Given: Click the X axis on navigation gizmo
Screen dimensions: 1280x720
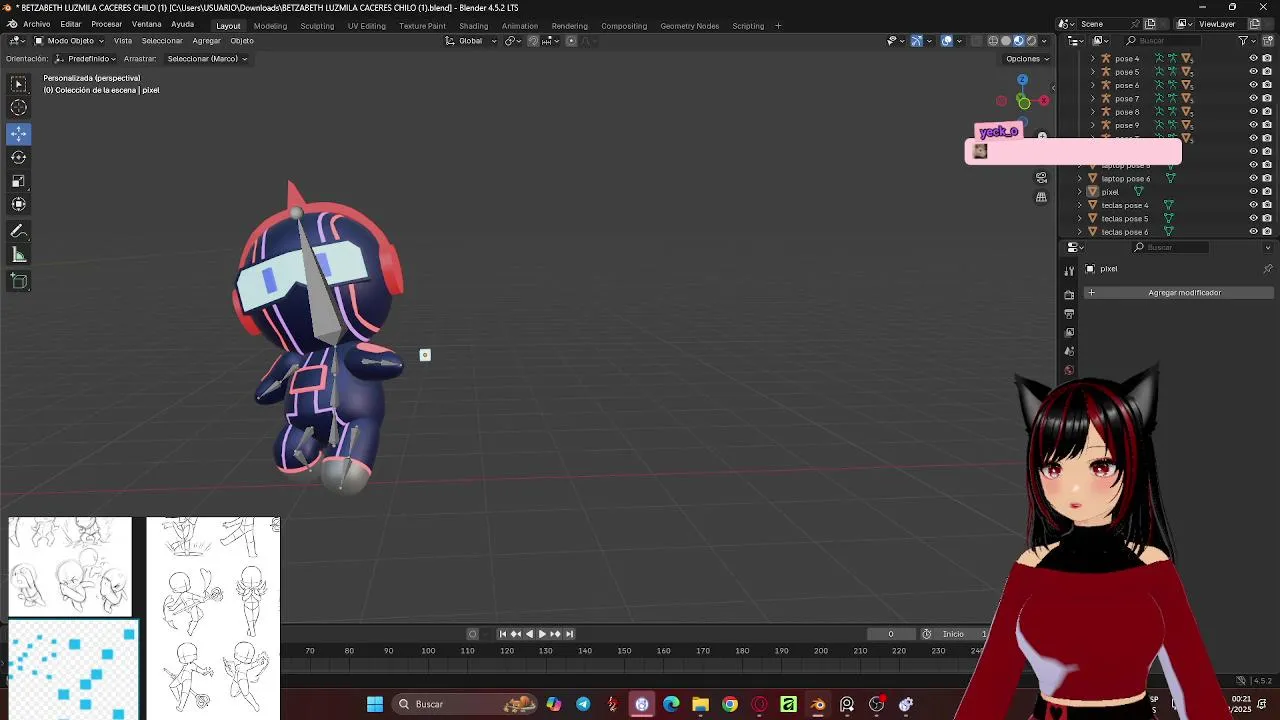Looking at the screenshot, I should (x=1043, y=100).
